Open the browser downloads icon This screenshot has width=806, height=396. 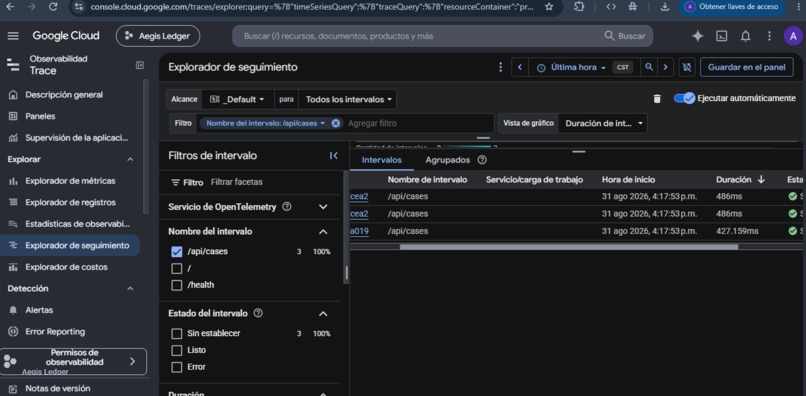tap(665, 7)
